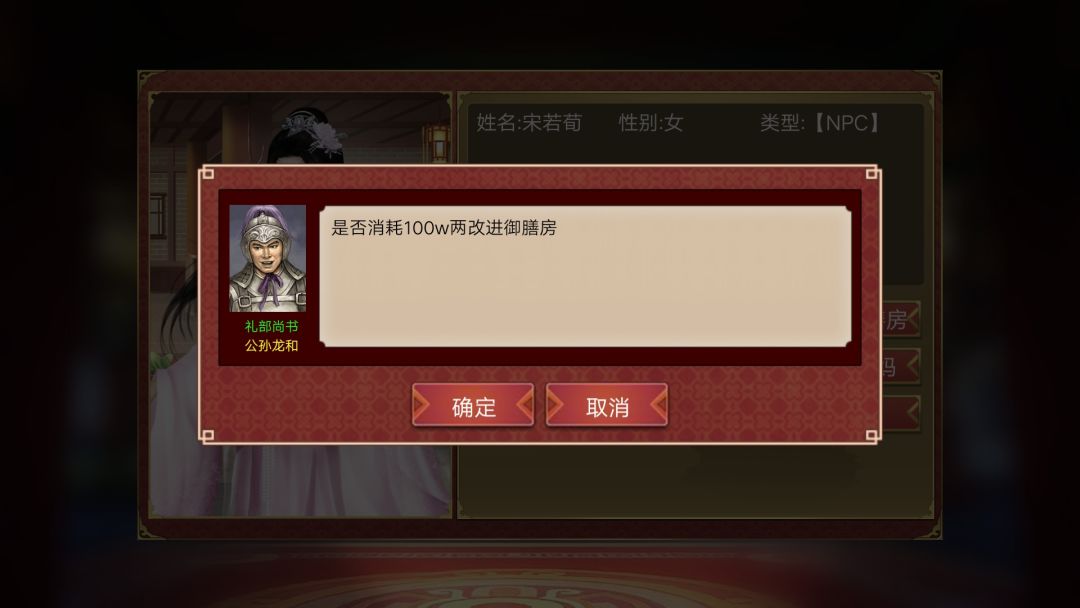The height and width of the screenshot is (608, 1080).
Task: Click the 是否消耗100w两改进御膳房 message text
Action: point(444,228)
